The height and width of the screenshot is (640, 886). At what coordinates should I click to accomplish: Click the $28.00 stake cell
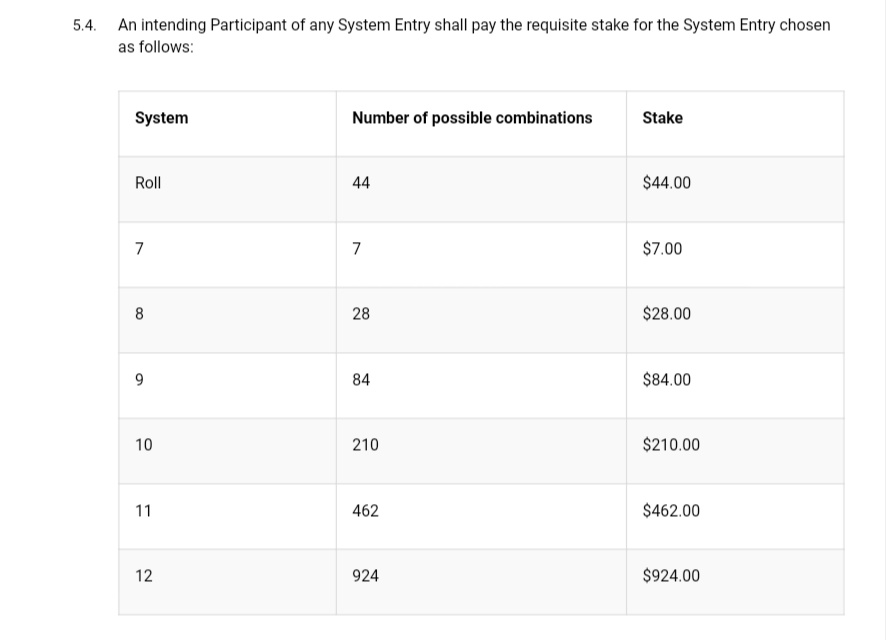coord(735,320)
